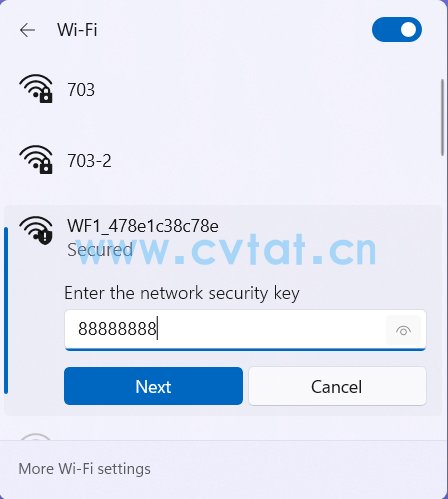Image resolution: width=448 pixels, height=499 pixels.
Task: Click the network list scrollbar
Action: click(443, 118)
